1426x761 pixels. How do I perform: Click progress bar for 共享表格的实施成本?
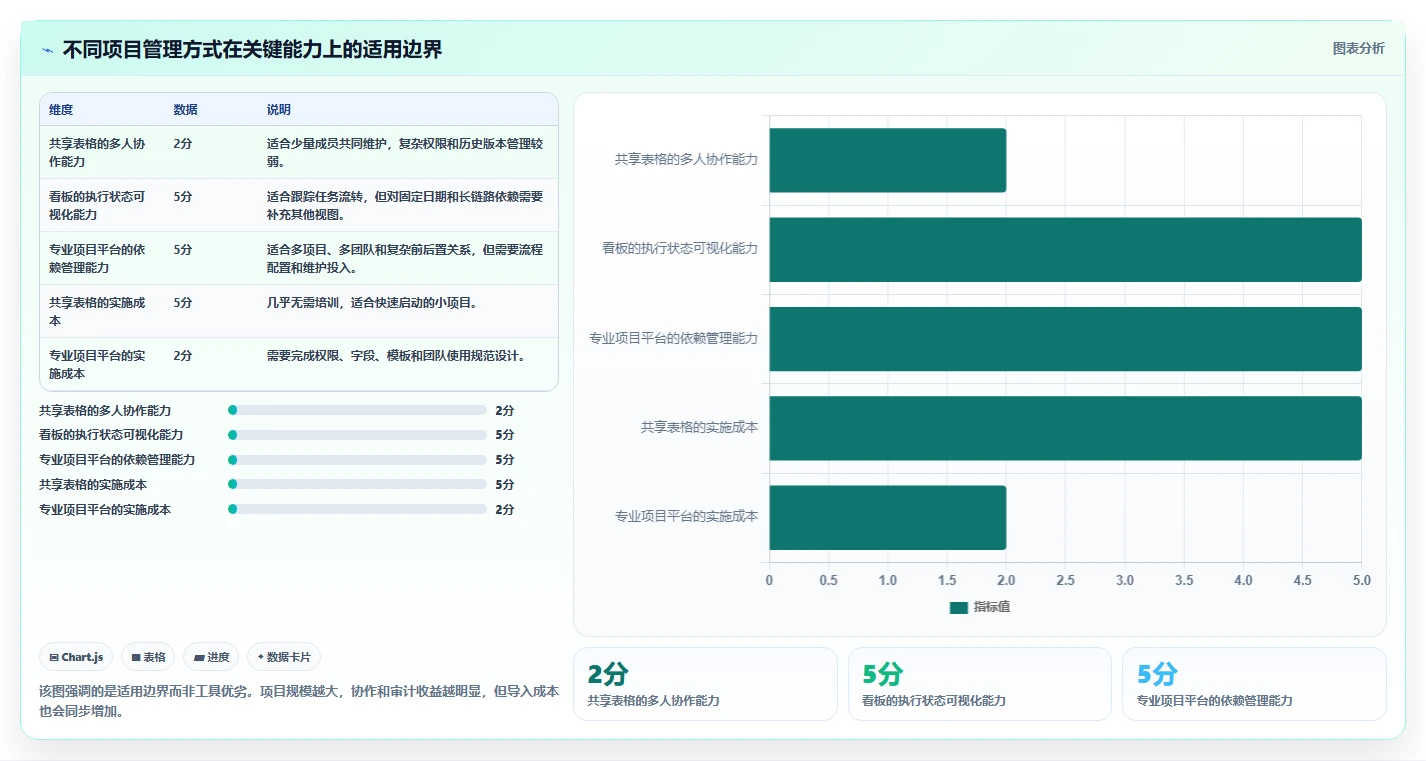click(x=357, y=484)
